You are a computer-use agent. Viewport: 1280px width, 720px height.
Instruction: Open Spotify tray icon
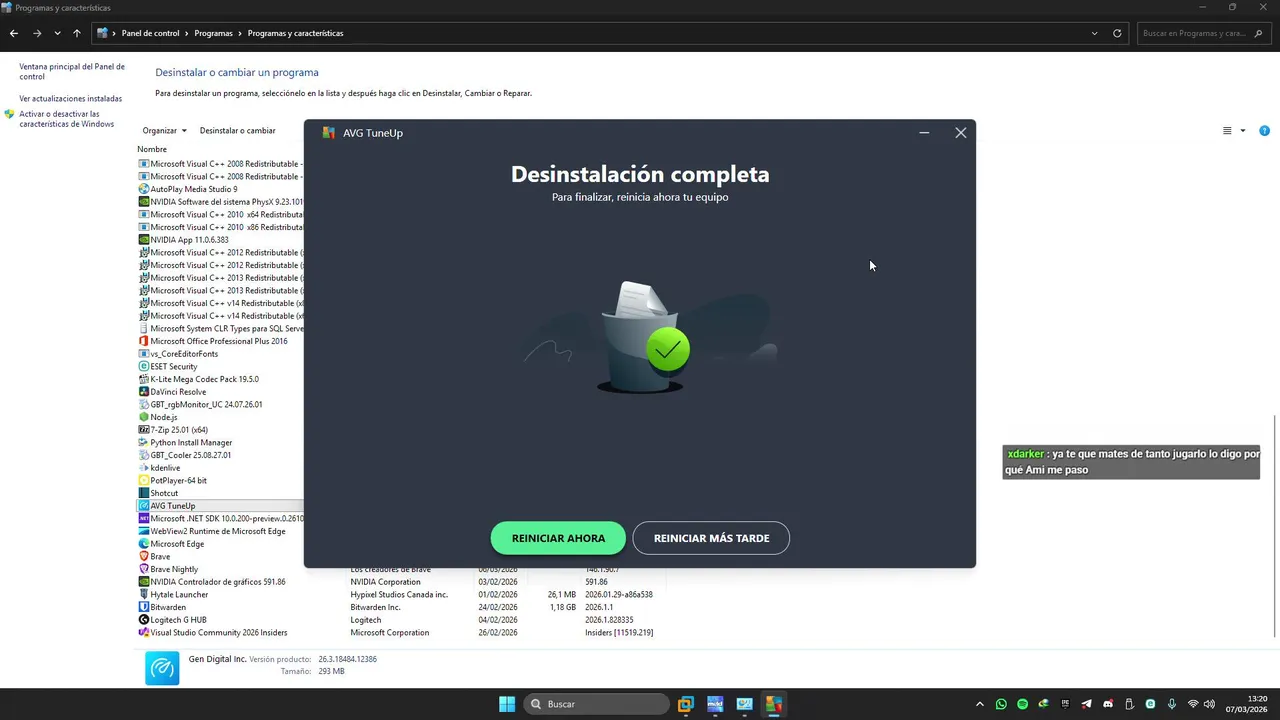1022,704
